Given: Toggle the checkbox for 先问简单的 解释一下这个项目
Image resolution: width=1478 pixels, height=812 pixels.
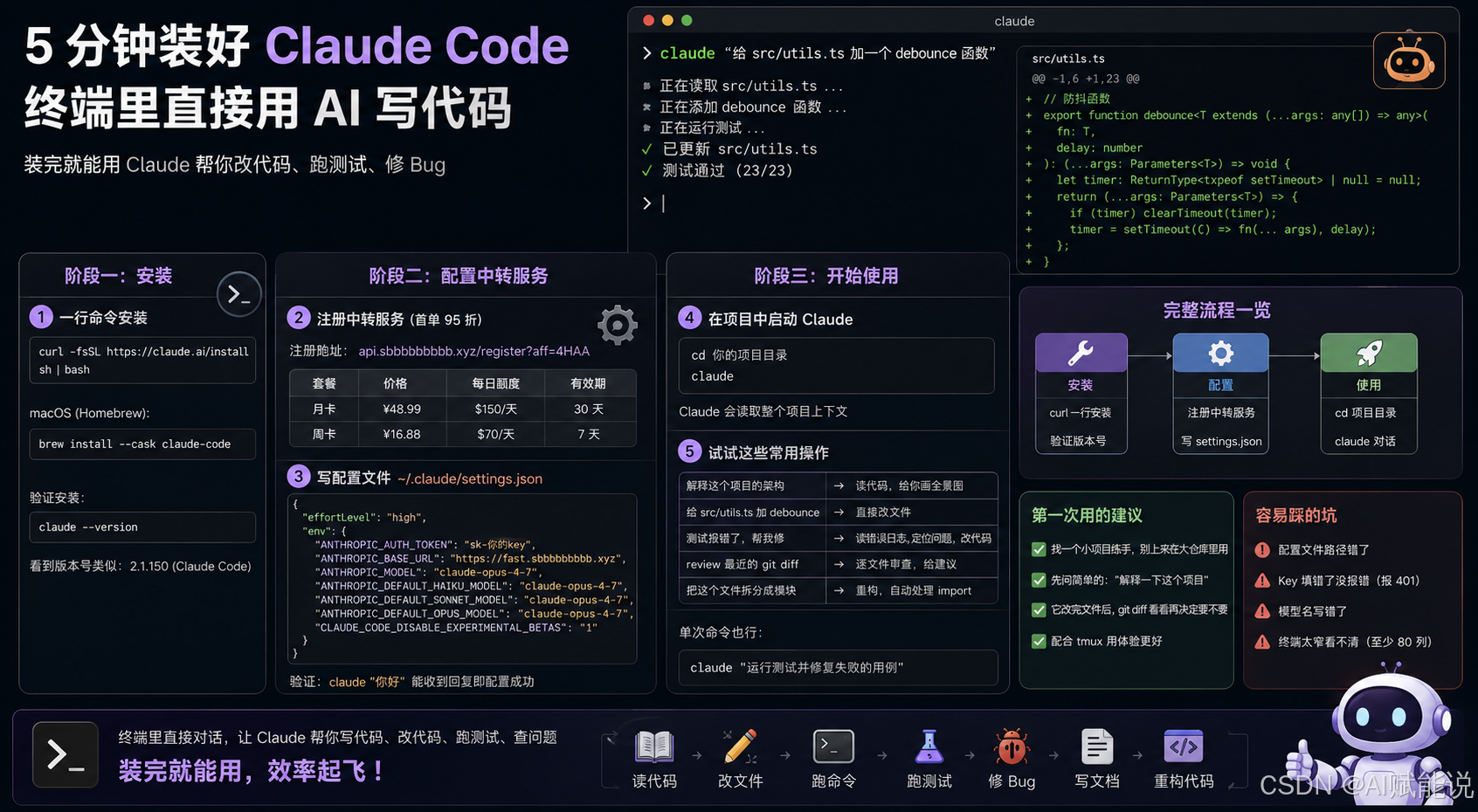Looking at the screenshot, I should 1039,580.
